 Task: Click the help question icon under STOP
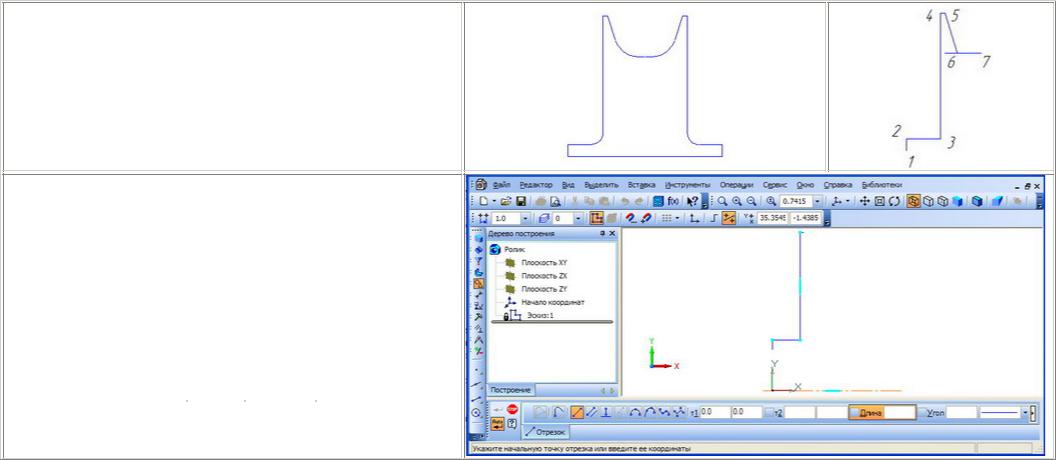tap(513, 424)
